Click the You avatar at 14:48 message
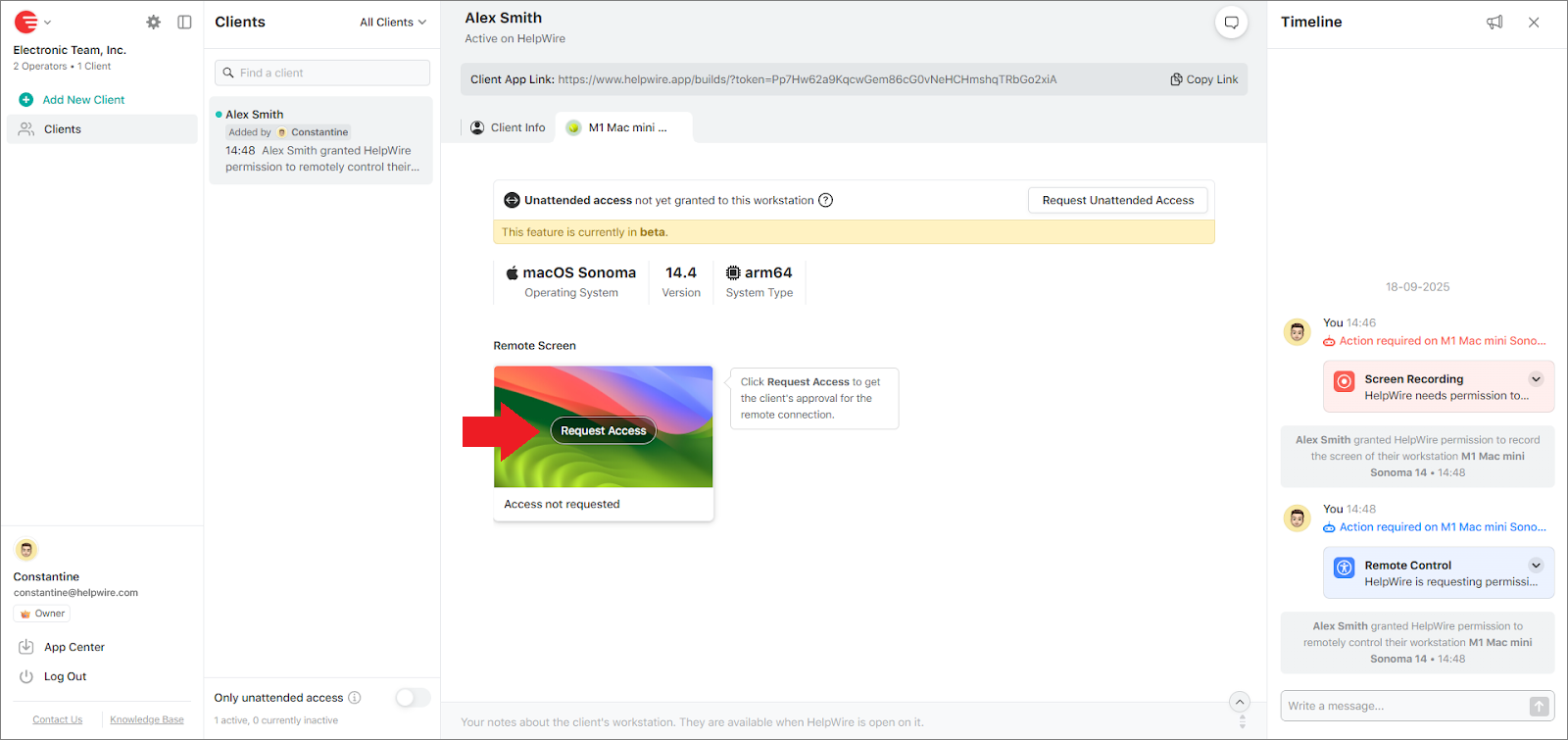The height and width of the screenshot is (740, 1568). (1298, 518)
